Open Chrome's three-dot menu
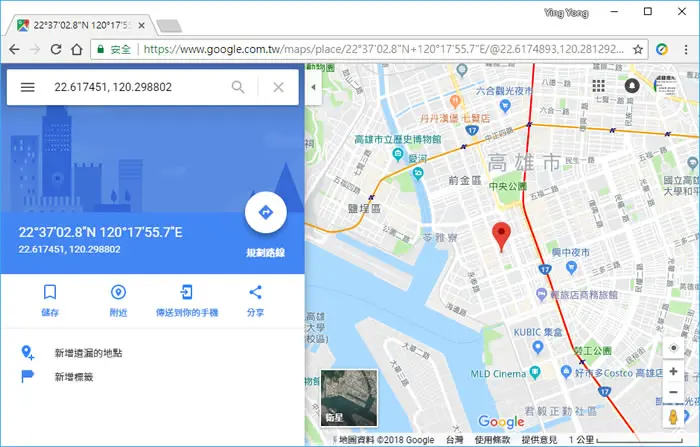The width and height of the screenshot is (700, 447). (x=686, y=49)
